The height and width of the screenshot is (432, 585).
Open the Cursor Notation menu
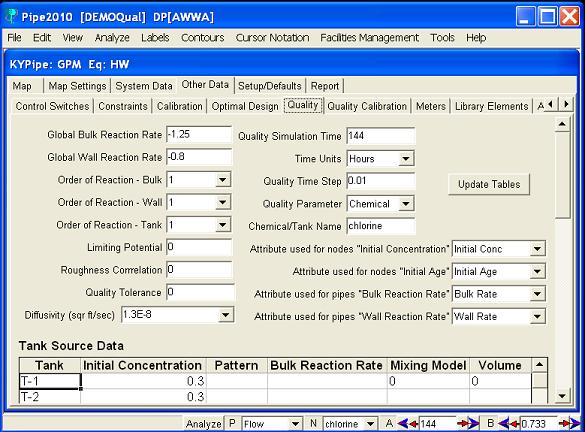[272, 38]
